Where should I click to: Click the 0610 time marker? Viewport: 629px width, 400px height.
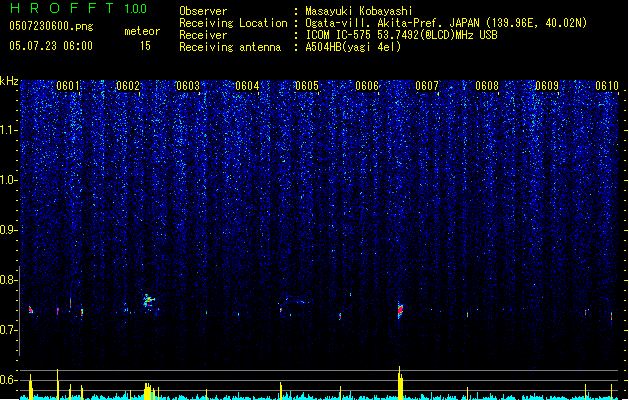coord(607,86)
